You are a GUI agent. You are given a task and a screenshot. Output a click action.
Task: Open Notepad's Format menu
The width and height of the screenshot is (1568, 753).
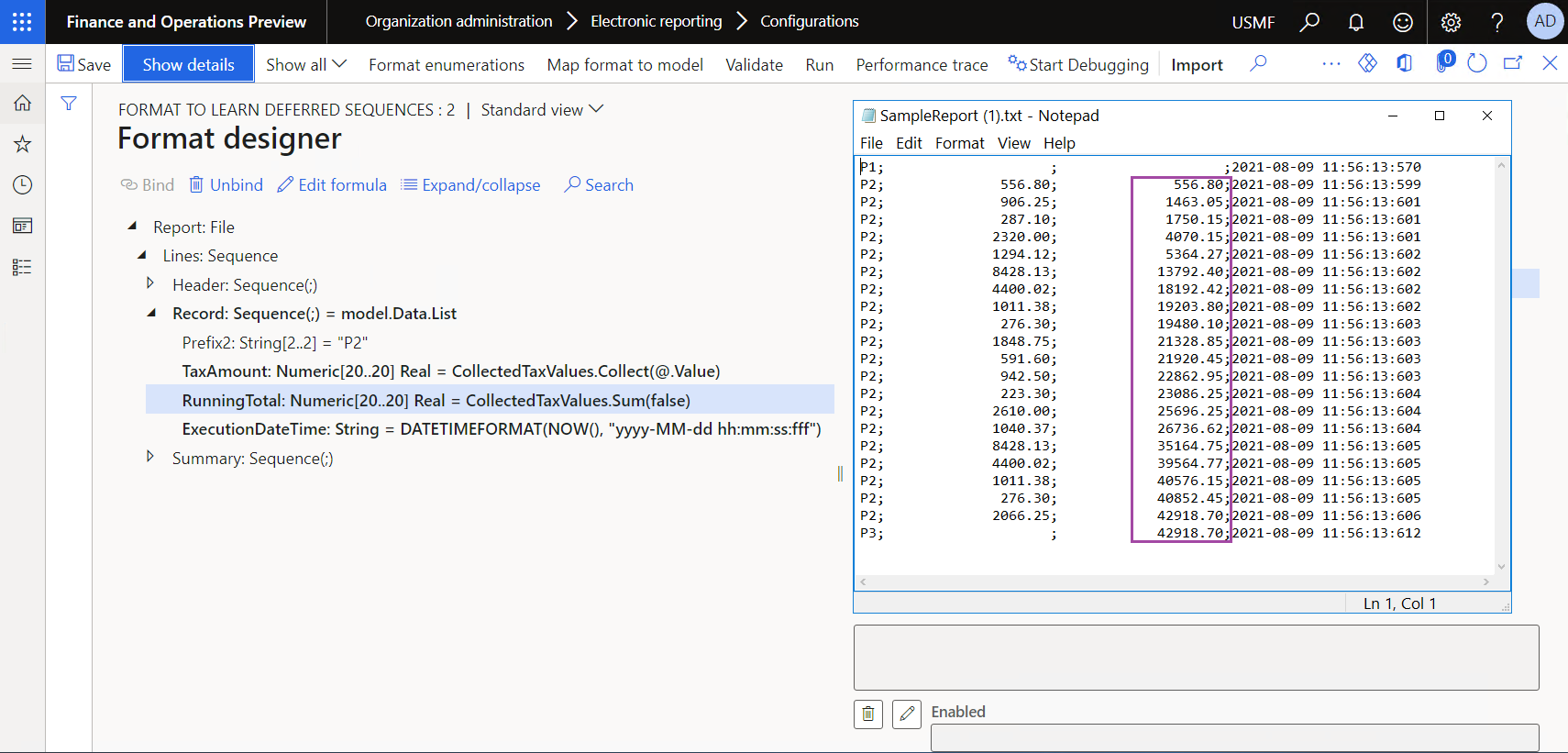tap(959, 143)
